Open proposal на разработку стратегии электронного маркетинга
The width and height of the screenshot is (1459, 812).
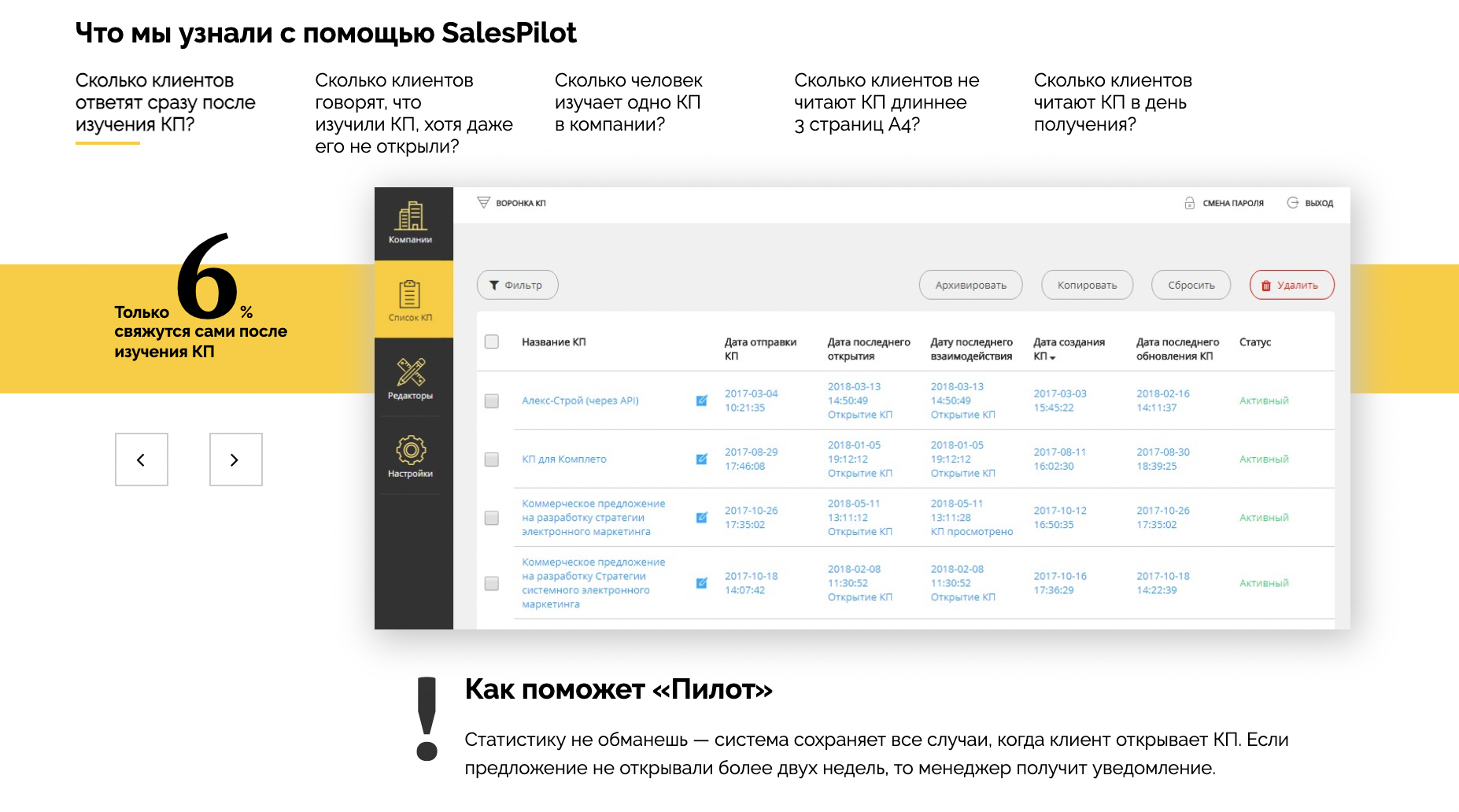click(x=593, y=518)
